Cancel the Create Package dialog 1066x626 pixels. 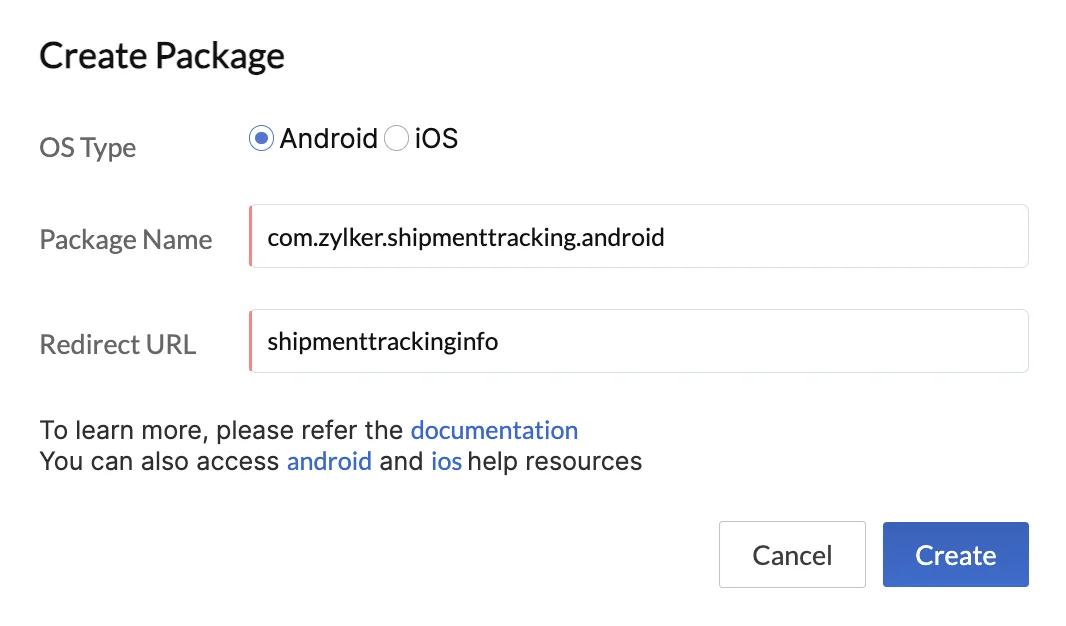pos(792,555)
